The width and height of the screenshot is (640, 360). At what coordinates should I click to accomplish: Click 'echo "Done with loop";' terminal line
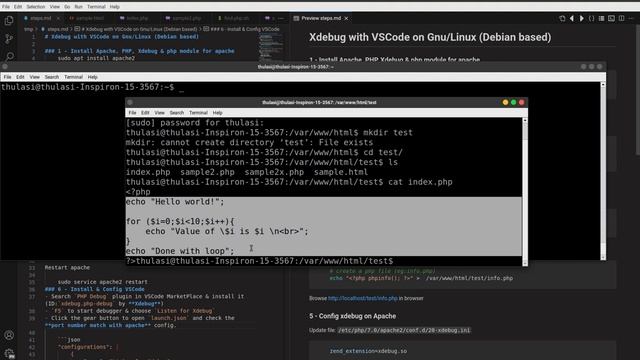click(180, 251)
